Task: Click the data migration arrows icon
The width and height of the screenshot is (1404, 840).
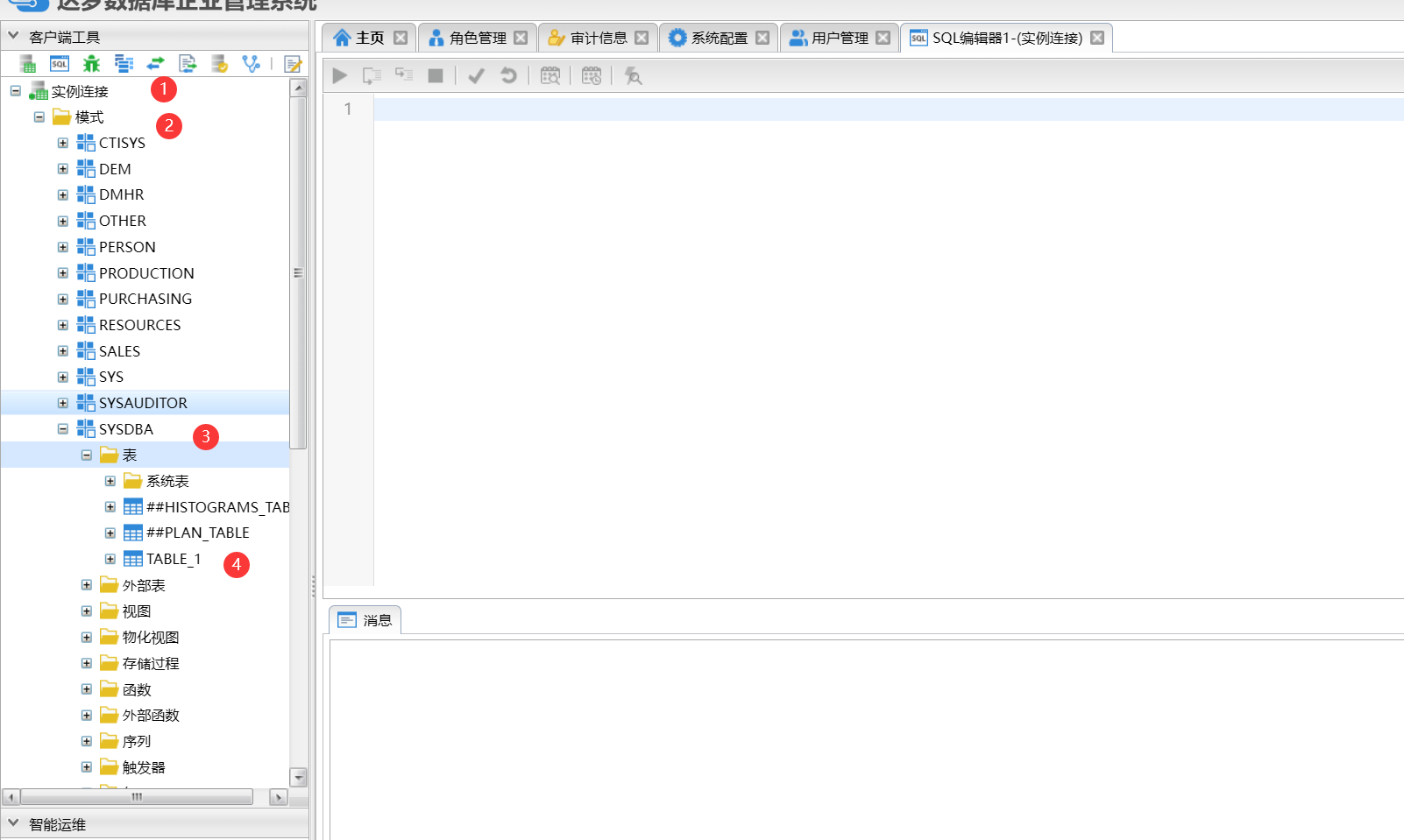Action: point(155,64)
